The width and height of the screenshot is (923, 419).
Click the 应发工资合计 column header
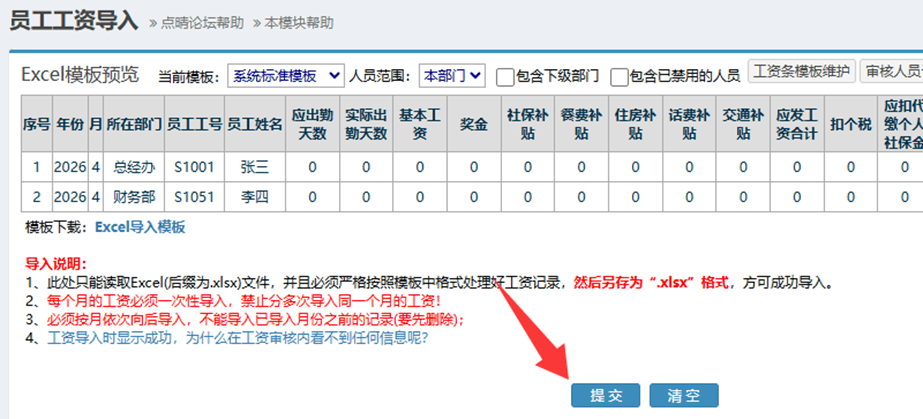pyautogui.click(x=796, y=124)
